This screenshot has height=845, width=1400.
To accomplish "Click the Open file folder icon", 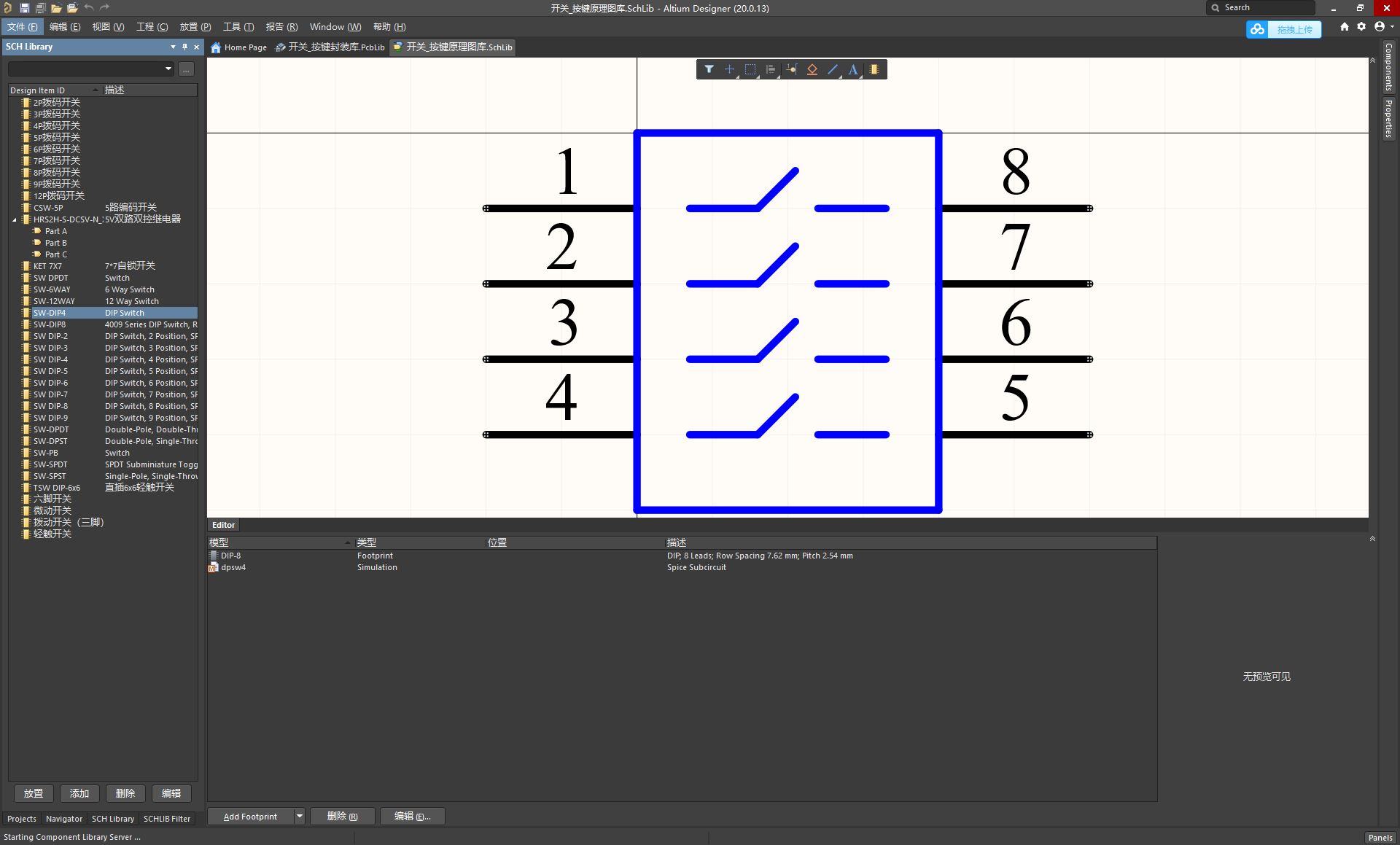I will point(56,8).
